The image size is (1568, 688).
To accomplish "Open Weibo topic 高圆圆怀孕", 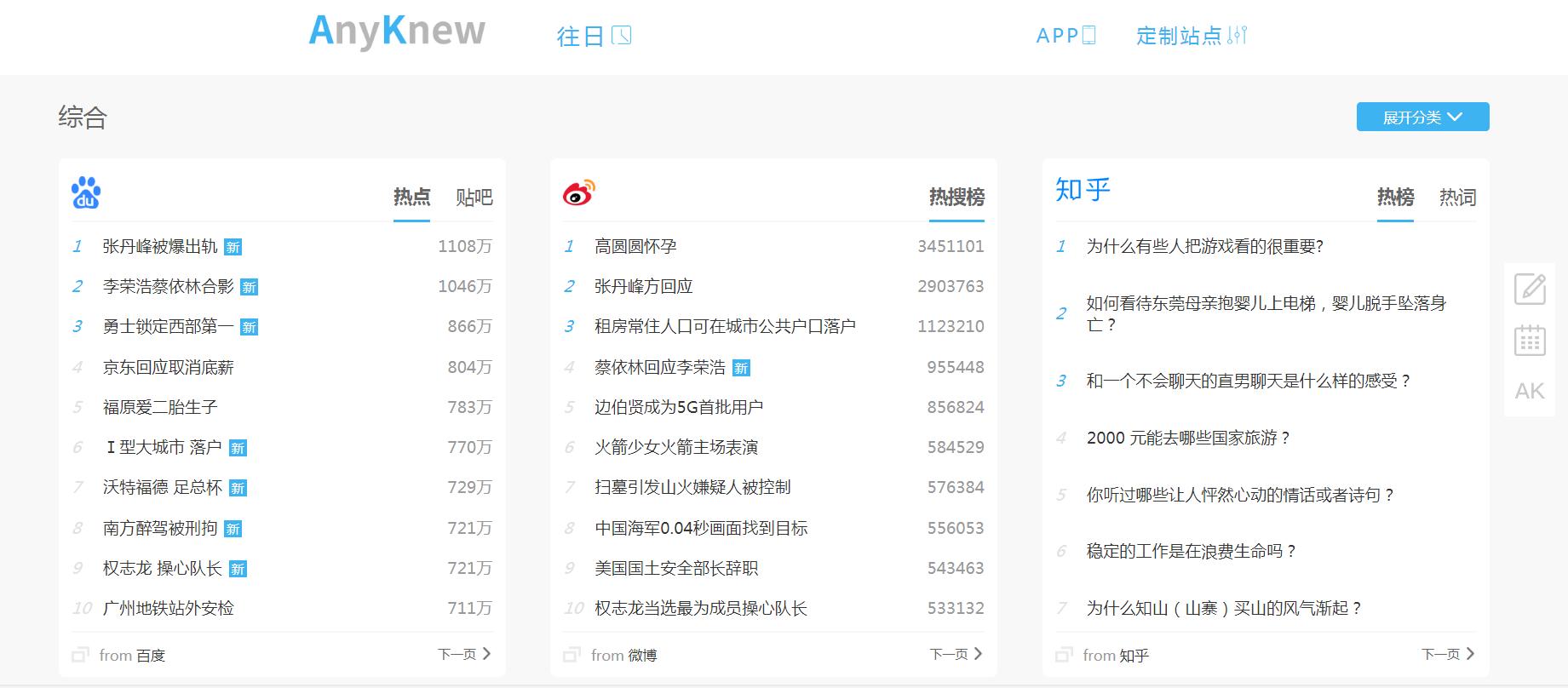I will pyautogui.click(x=635, y=247).
